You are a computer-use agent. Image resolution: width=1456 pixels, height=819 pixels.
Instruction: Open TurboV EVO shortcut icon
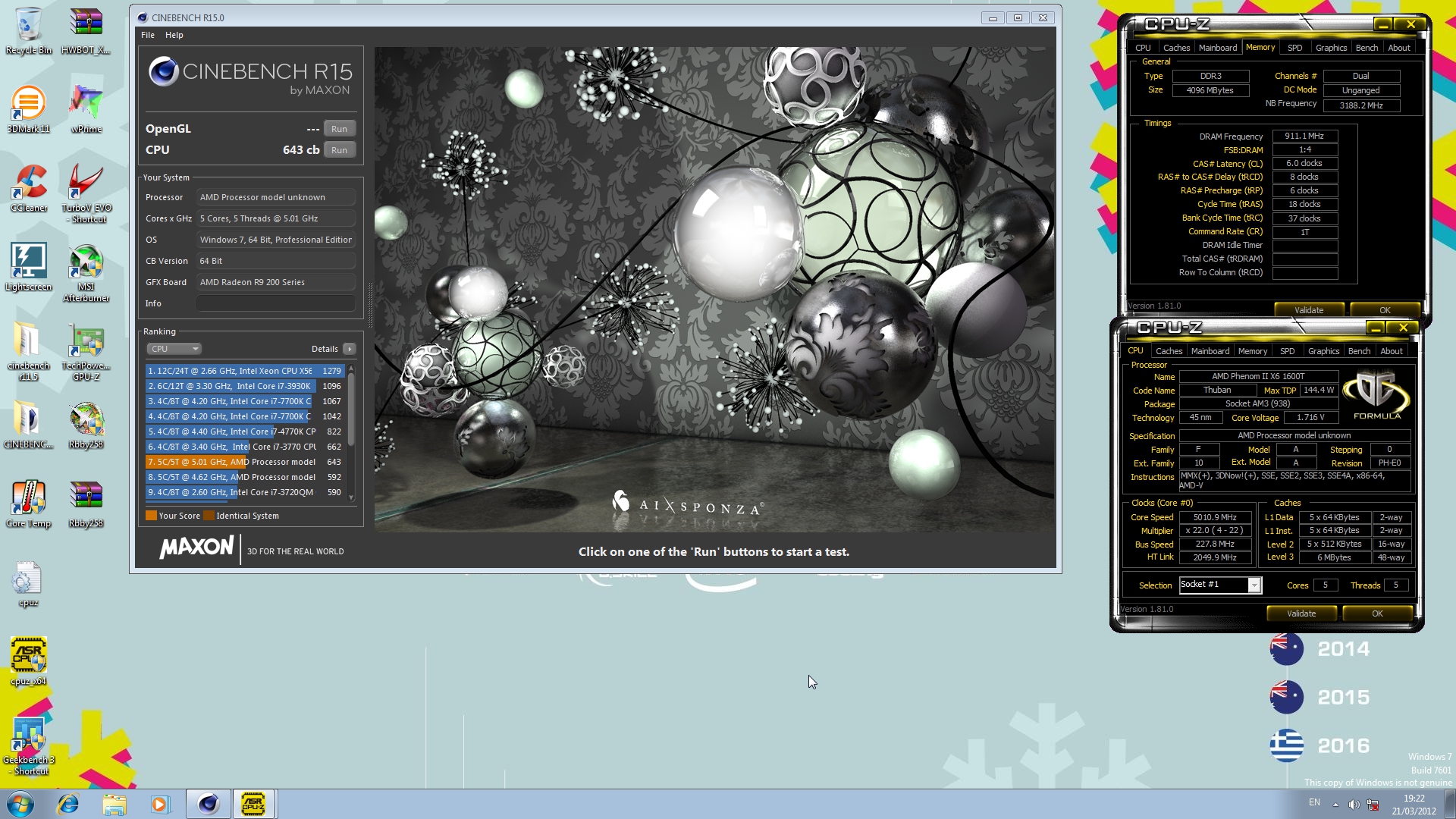pyautogui.click(x=86, y=193)
